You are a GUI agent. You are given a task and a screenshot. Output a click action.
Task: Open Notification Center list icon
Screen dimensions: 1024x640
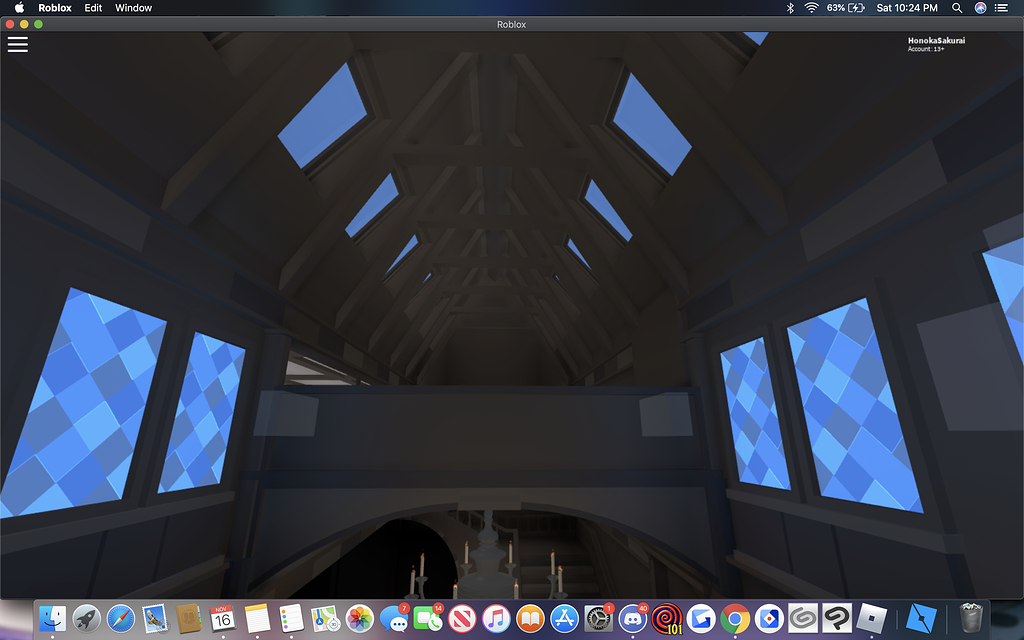tap(1001, 8)
